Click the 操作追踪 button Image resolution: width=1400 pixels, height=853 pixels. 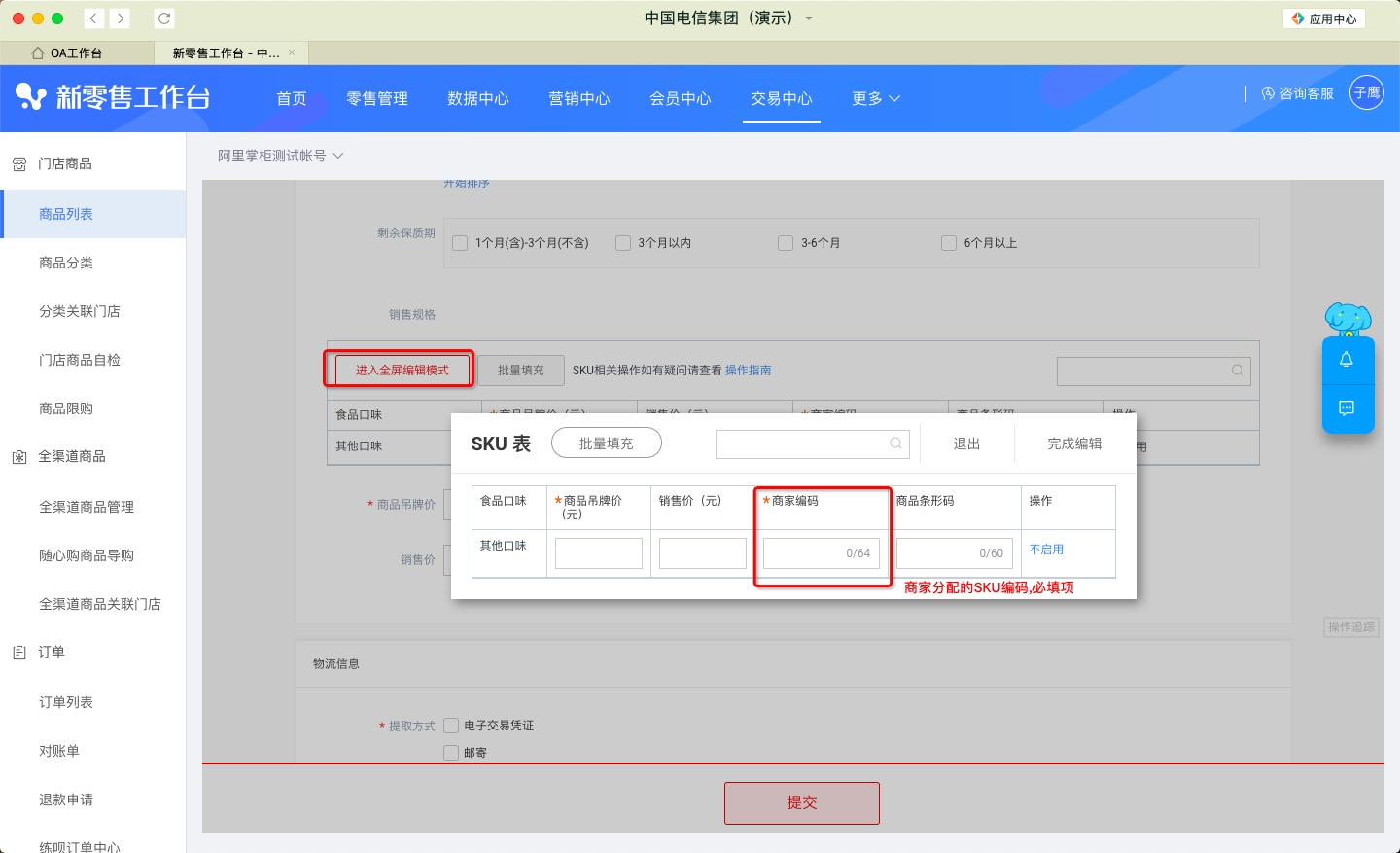[x=1351, y=627]
